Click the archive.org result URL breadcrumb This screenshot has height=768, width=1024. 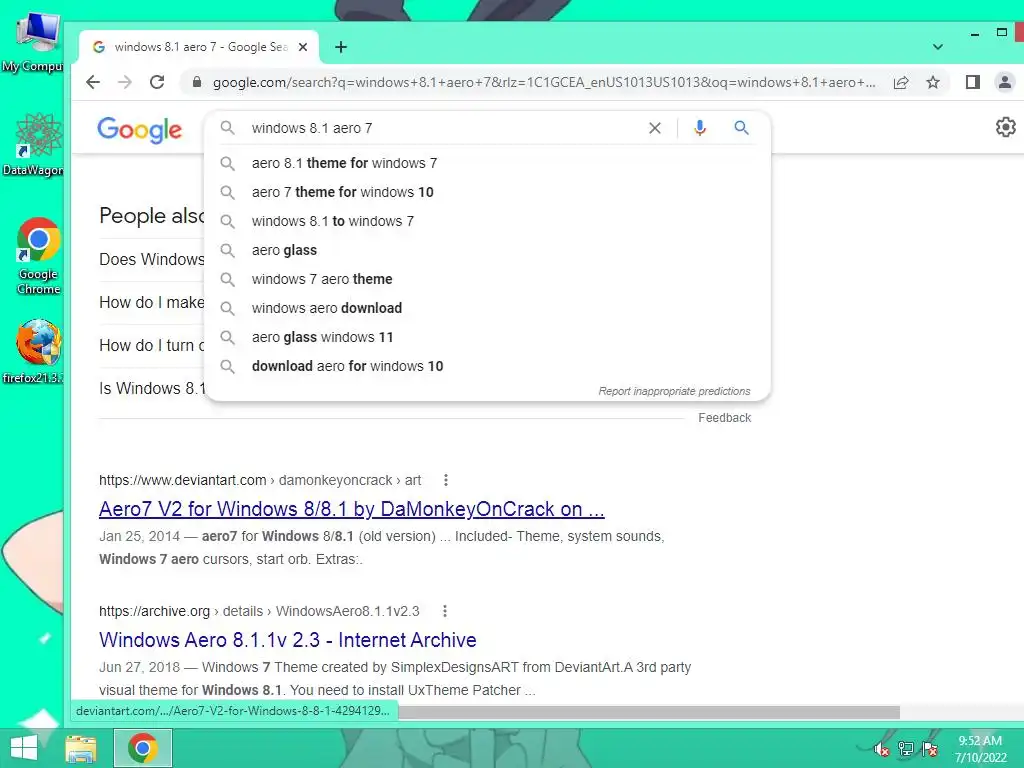[259, 611]
